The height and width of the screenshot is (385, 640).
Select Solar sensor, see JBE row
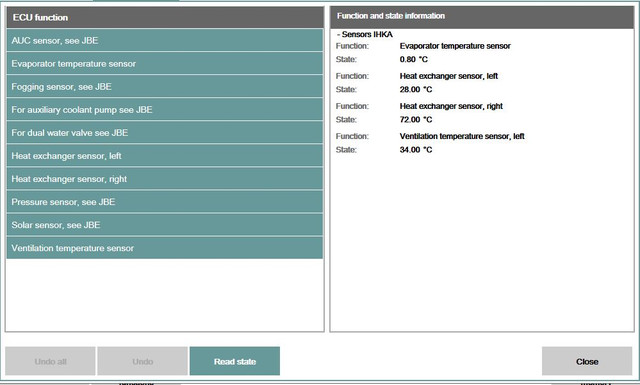click(164, 225)
